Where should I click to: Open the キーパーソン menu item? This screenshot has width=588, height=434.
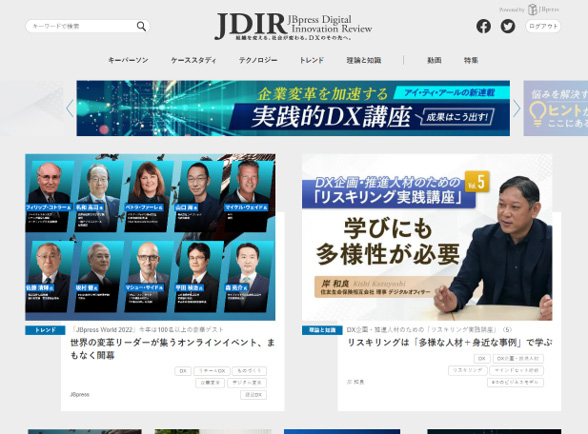coord(128,60)
